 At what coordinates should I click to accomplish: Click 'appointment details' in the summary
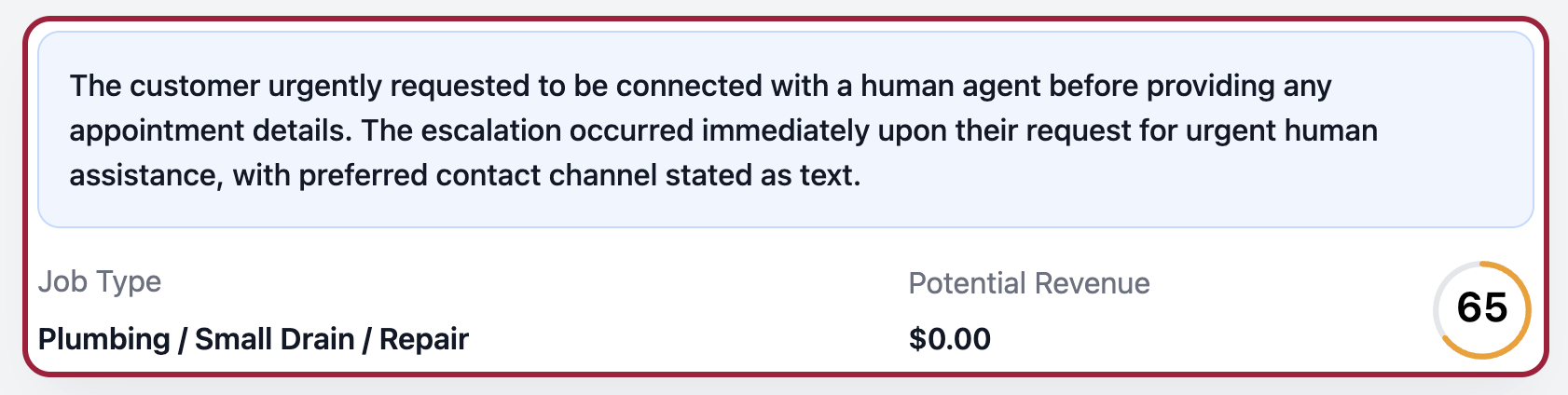(x=209, y=130)
